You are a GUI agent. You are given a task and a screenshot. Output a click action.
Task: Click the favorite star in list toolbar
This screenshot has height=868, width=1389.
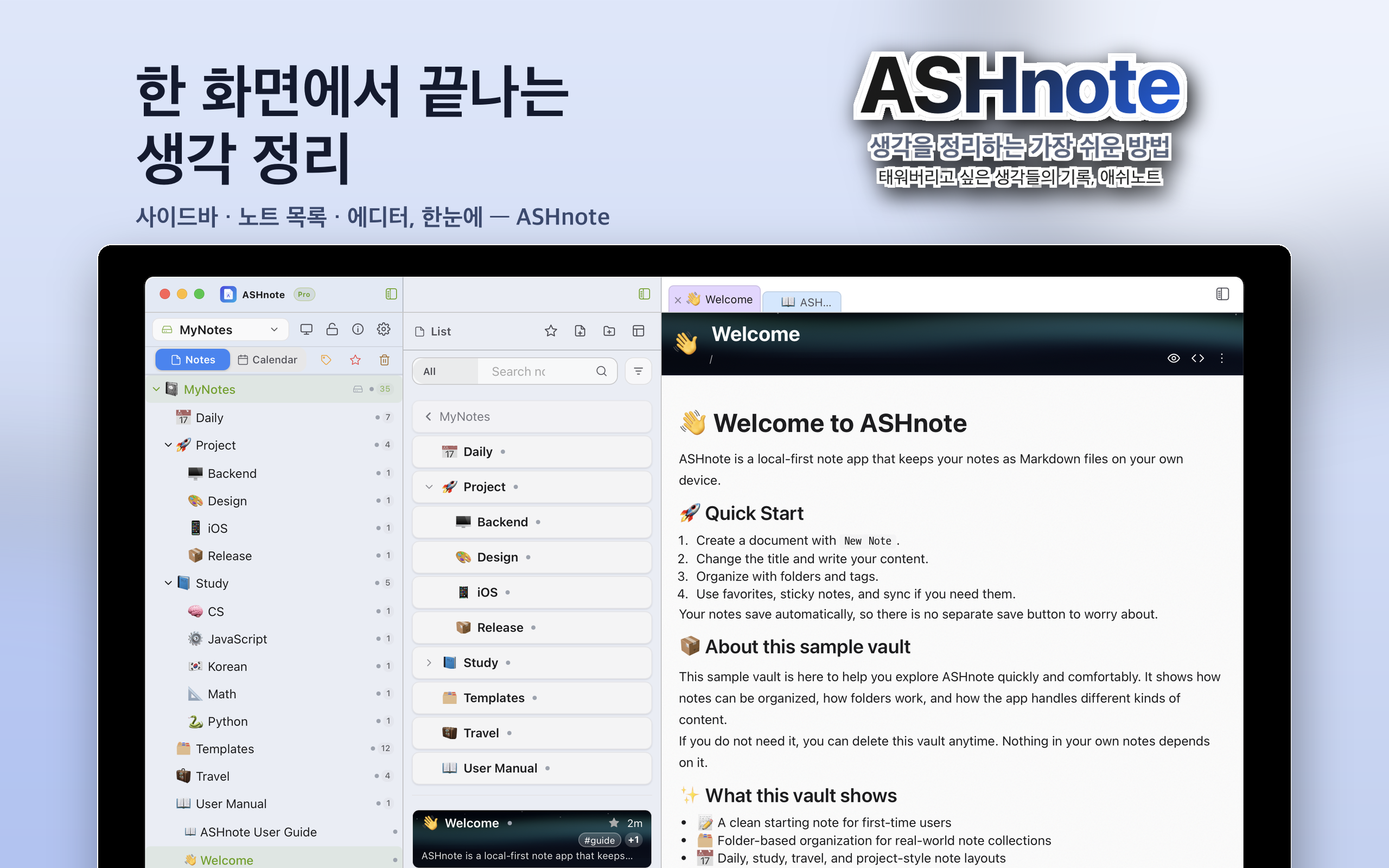tap(551, 331)
